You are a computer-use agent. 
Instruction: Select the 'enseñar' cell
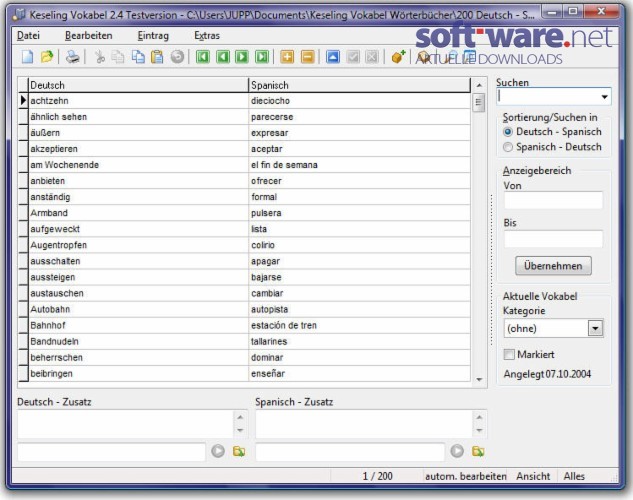360,374
